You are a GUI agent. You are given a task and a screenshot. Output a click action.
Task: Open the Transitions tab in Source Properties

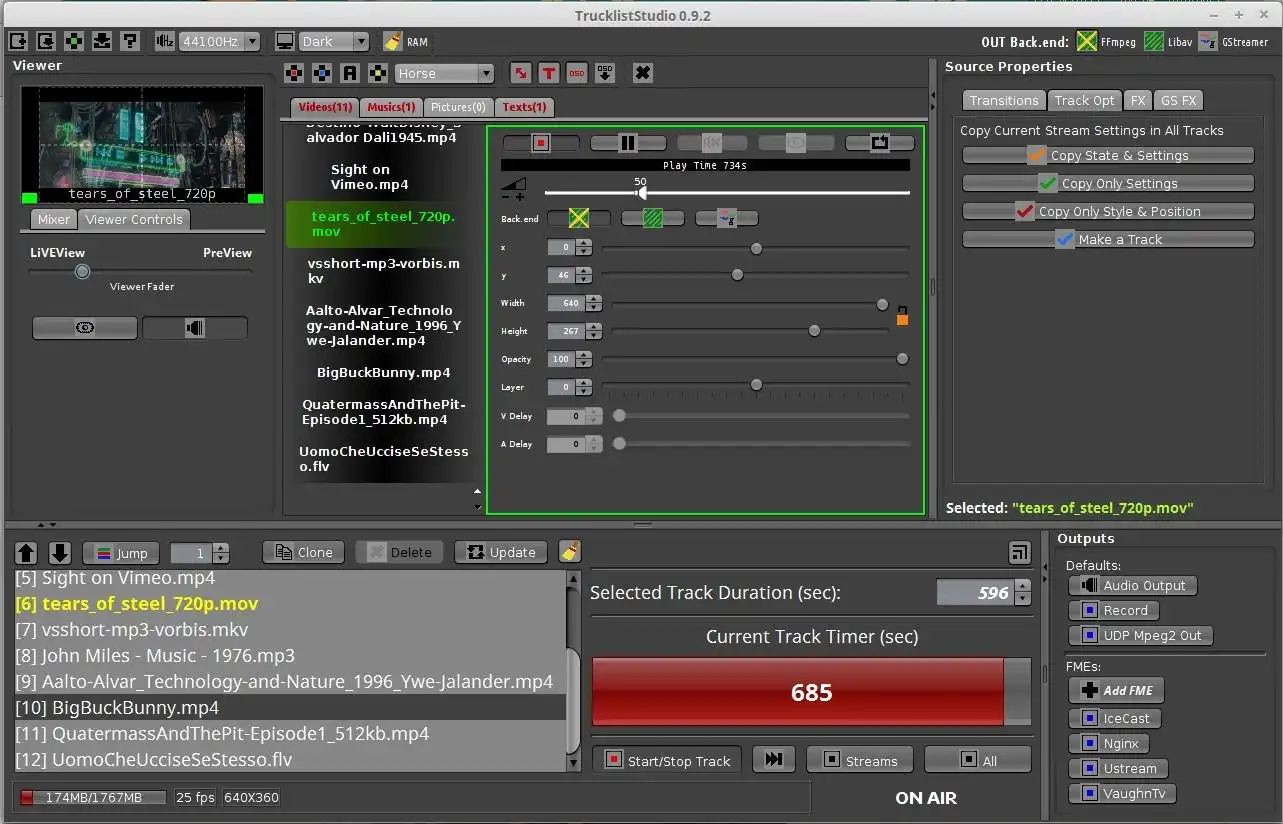[x=1004, y=100]
